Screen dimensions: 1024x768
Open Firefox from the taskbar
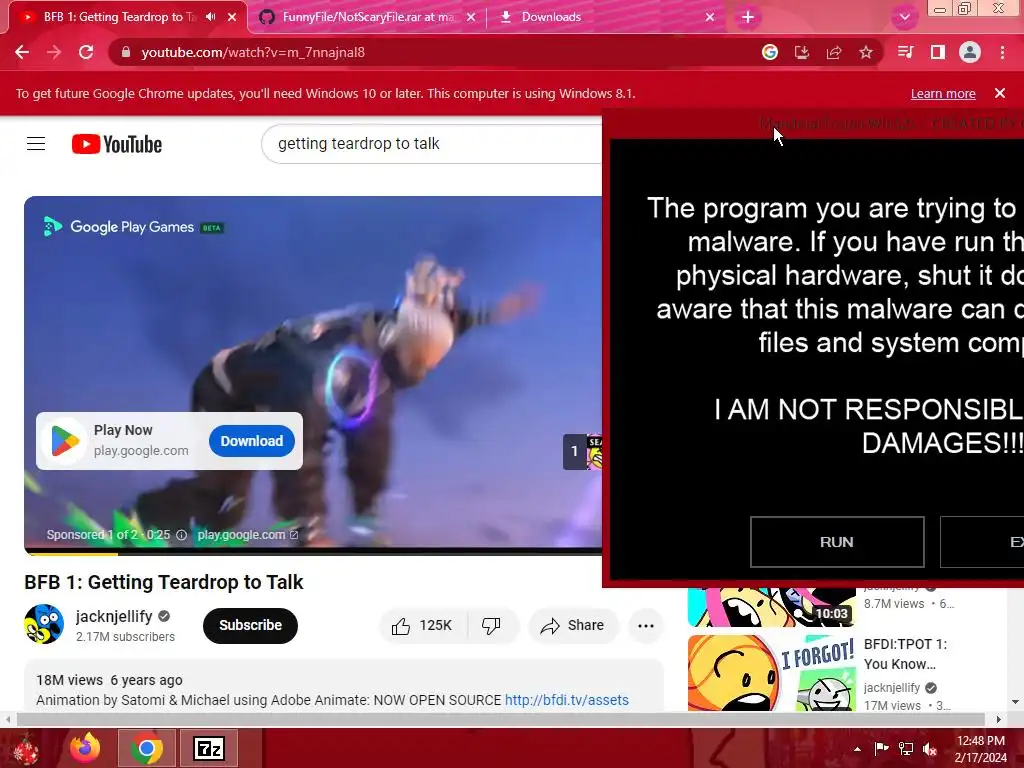86,748
